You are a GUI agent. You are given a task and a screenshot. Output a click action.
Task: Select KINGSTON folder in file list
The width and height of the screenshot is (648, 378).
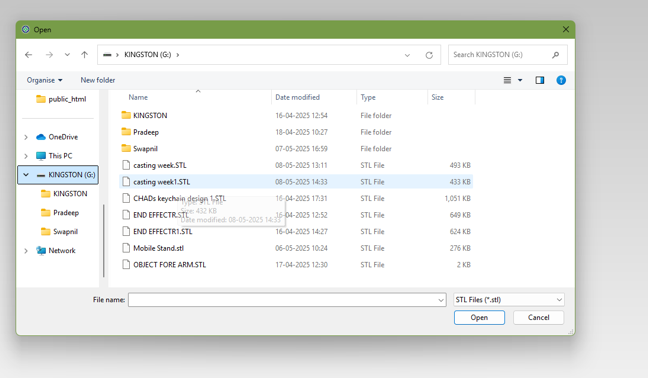click(x=296, y=115)
